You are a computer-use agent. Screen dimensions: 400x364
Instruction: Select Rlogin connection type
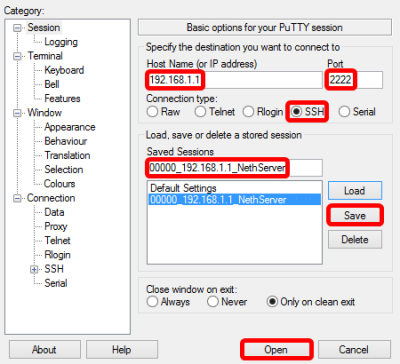click(x=263, y=112)
